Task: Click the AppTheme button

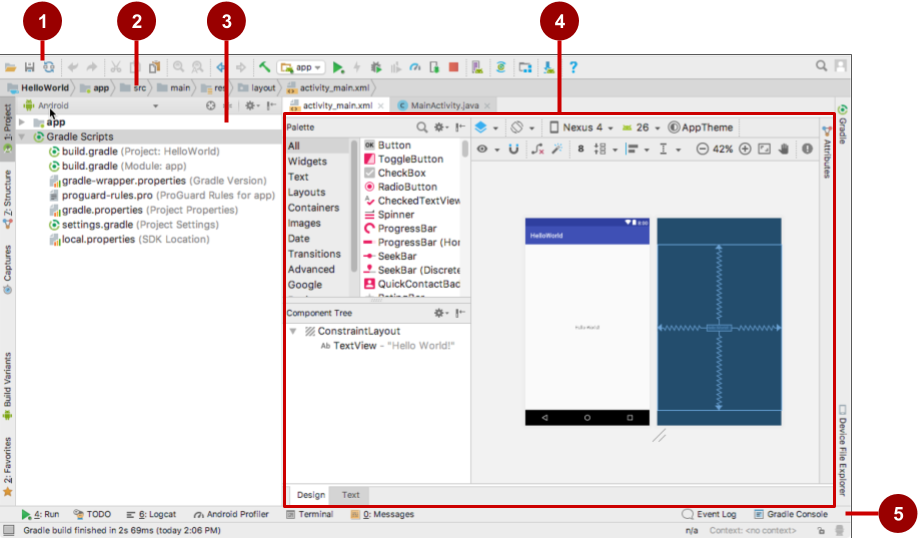Action: (701, 128)
